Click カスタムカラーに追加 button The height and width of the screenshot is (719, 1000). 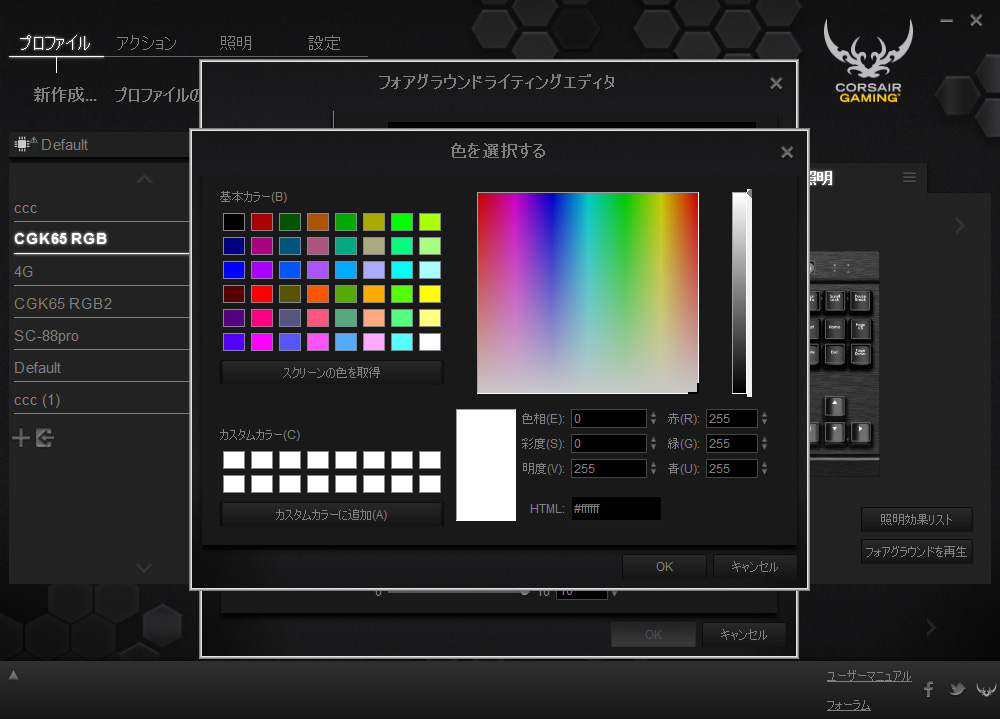[332, 515]
